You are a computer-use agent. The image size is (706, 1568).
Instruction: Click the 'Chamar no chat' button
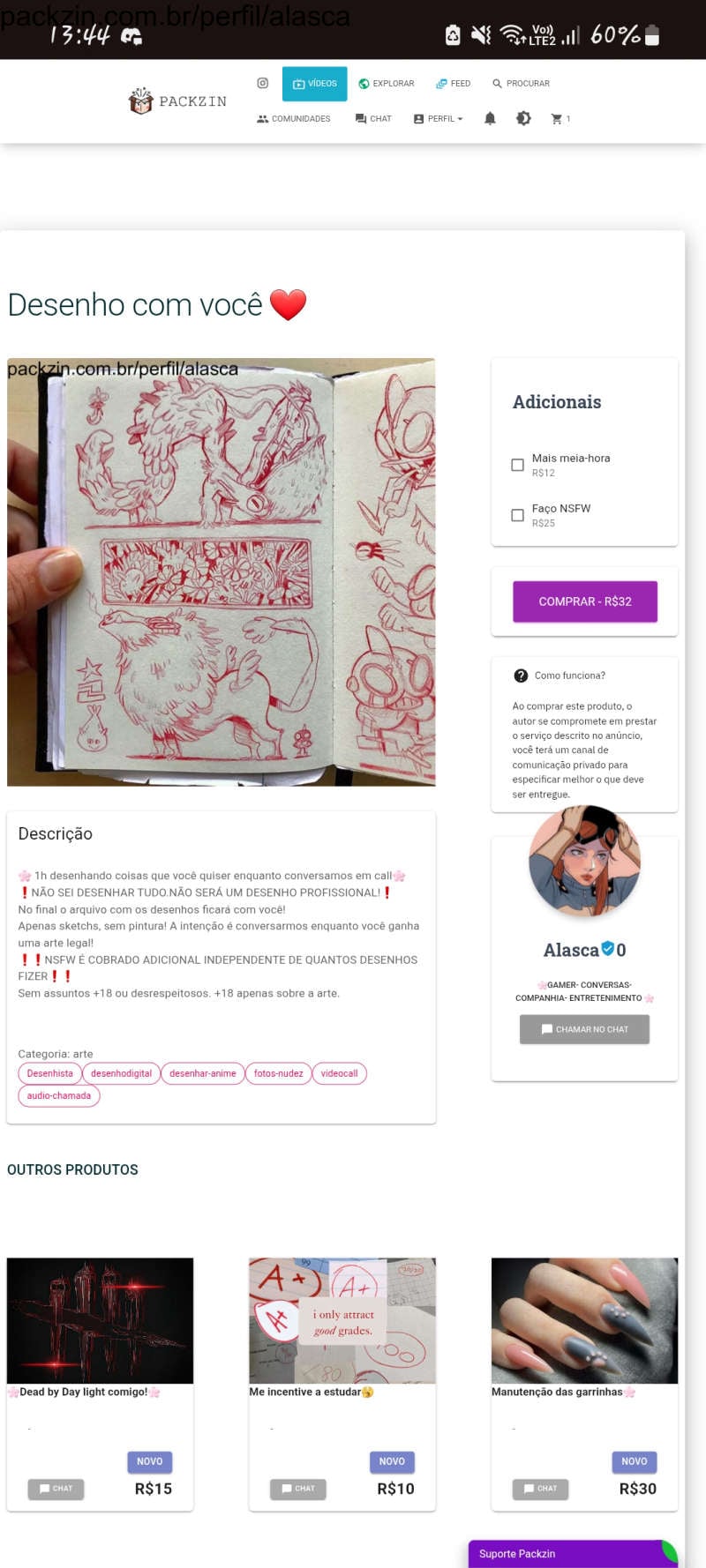[x=584, y=1029]
